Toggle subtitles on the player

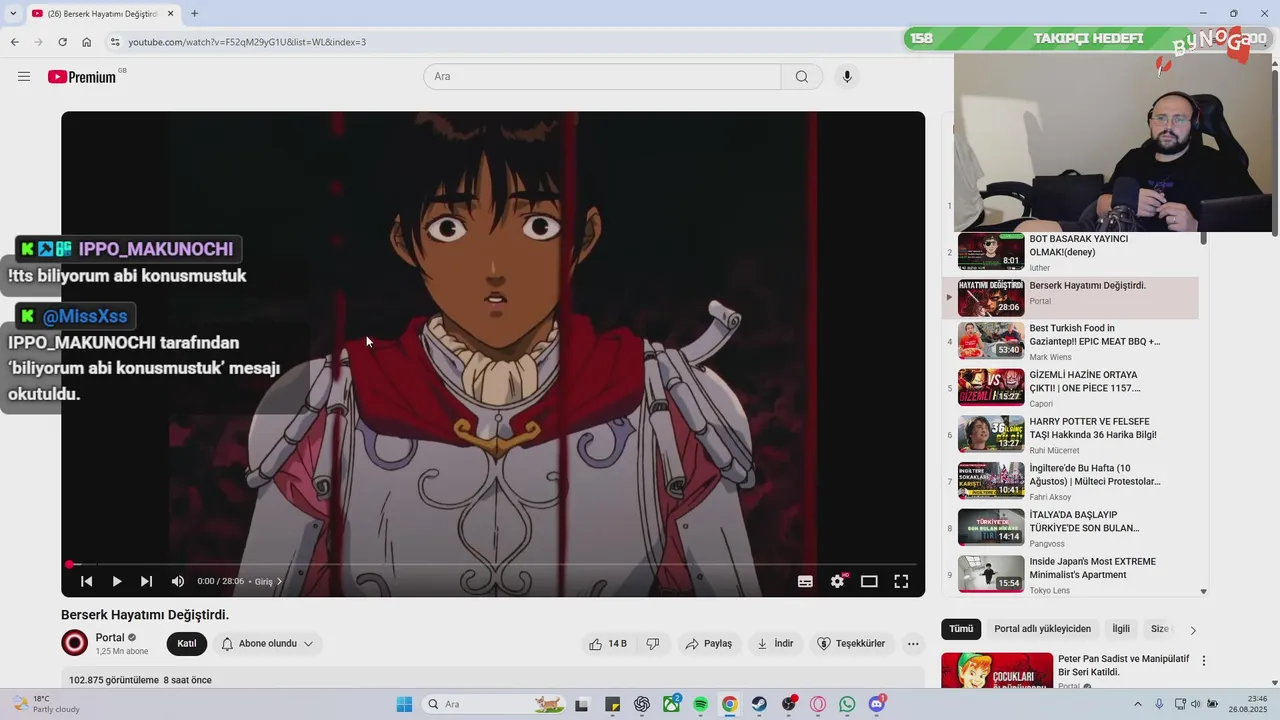805,581
